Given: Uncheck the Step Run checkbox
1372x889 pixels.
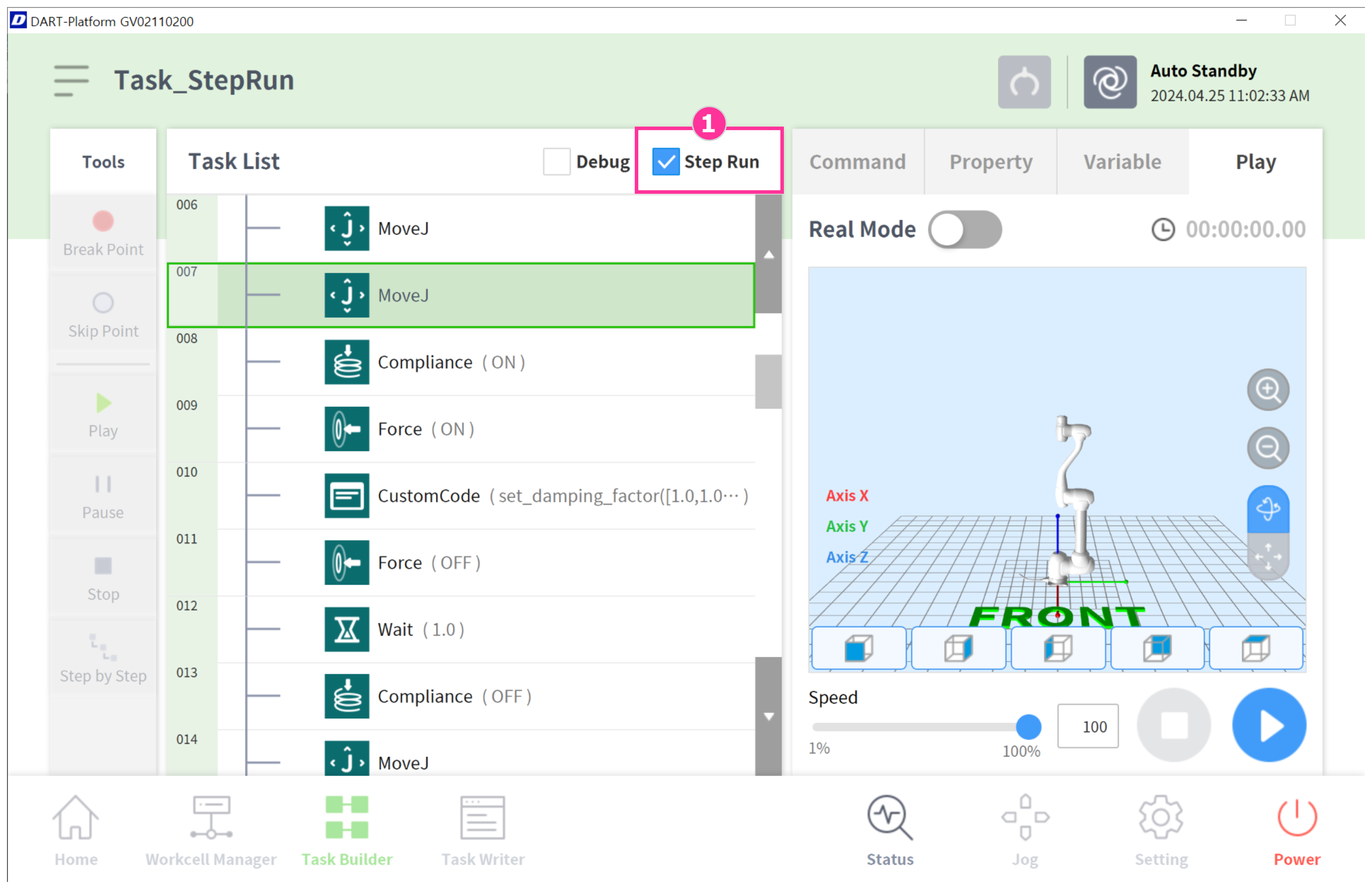Looking at the screenshot, I should pyautogui.click(x=666, y=162).
